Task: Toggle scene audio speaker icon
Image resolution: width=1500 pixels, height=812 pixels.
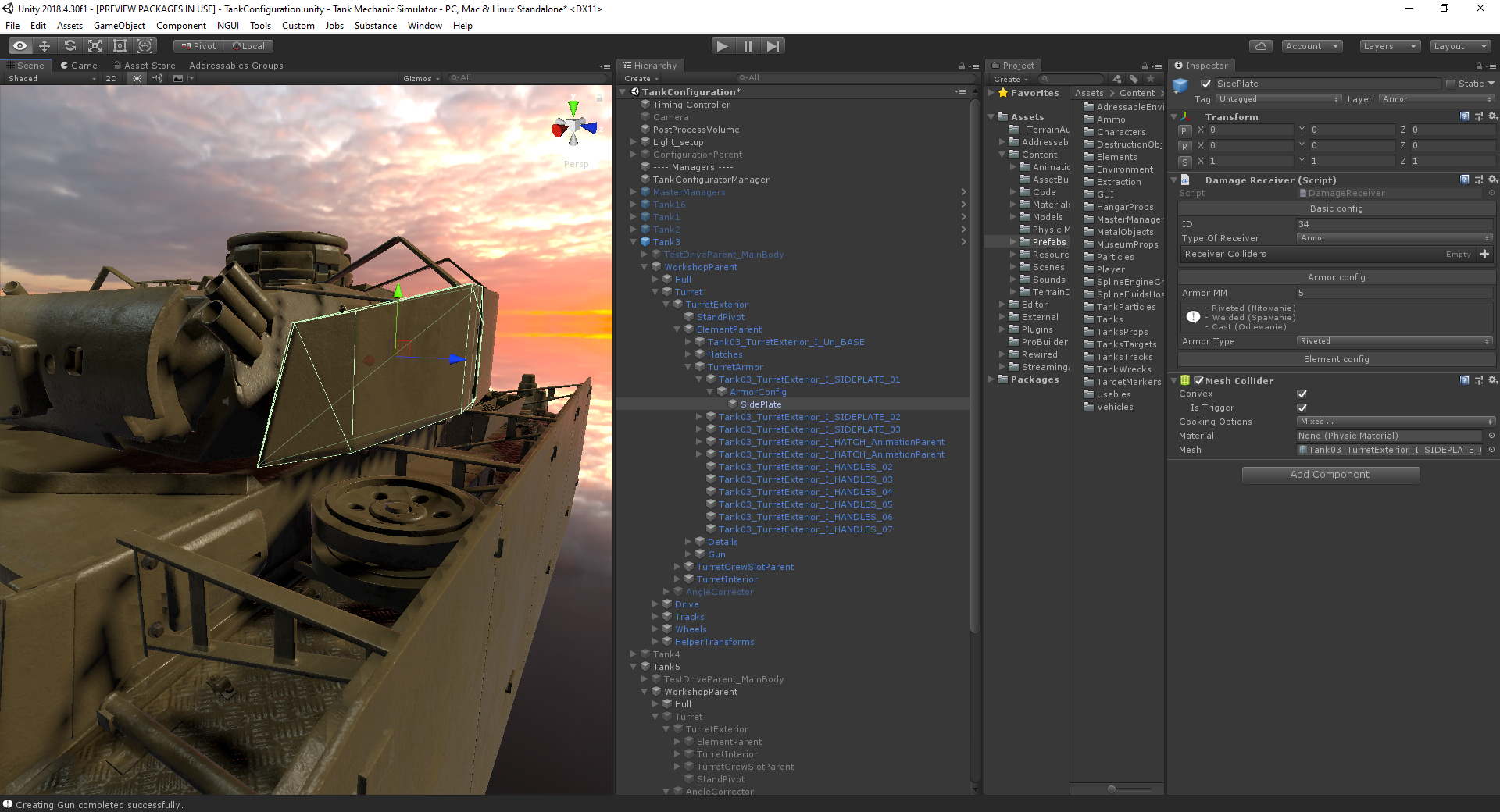Action: (x=158, y=78)
